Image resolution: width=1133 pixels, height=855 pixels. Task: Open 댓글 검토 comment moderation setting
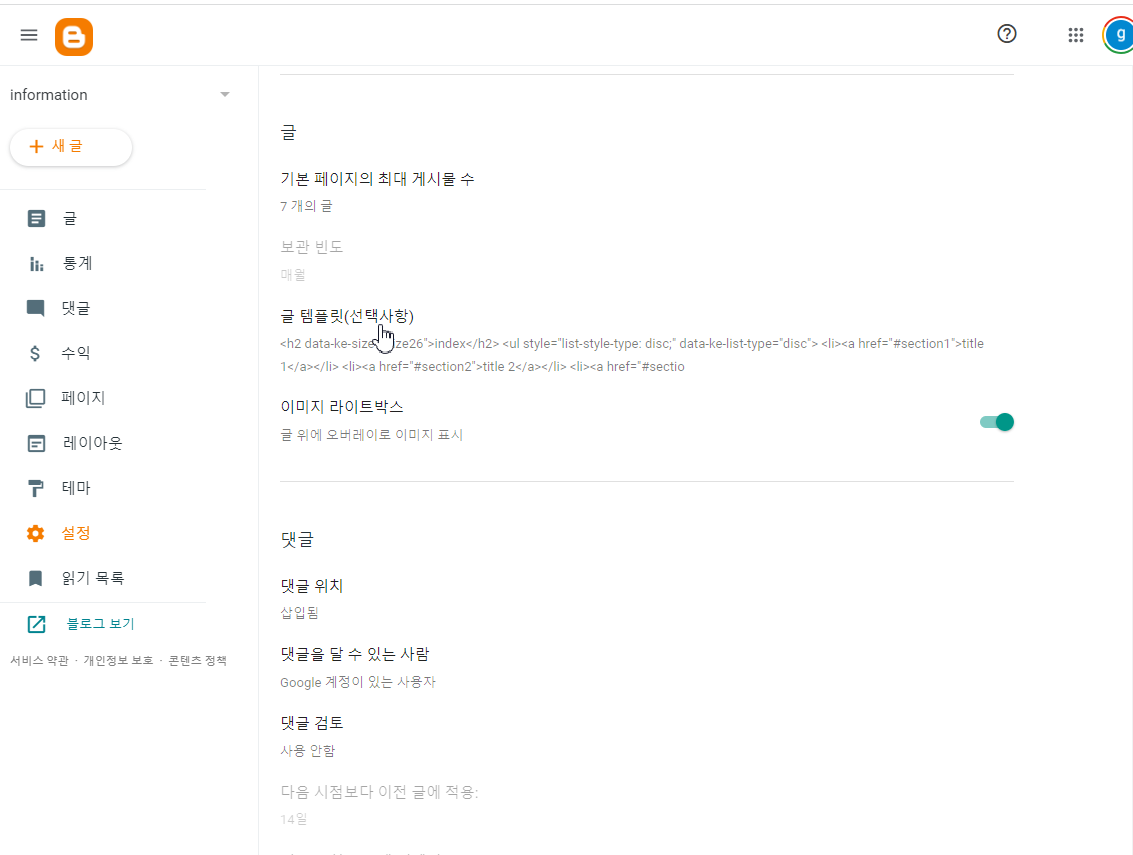(310, 722)
